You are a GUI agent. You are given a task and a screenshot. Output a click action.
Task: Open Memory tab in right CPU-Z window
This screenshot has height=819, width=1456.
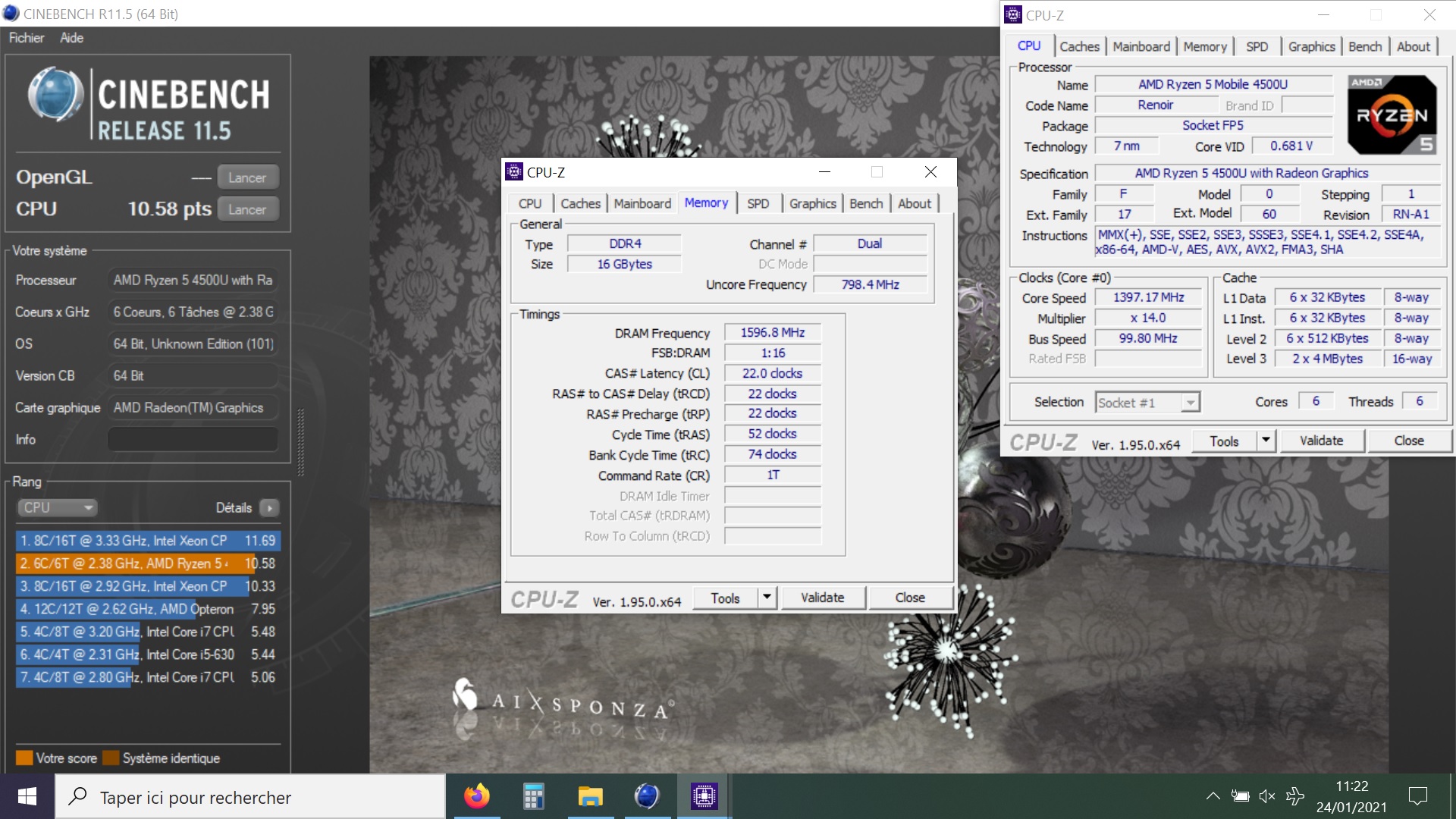pos(1205,46)
